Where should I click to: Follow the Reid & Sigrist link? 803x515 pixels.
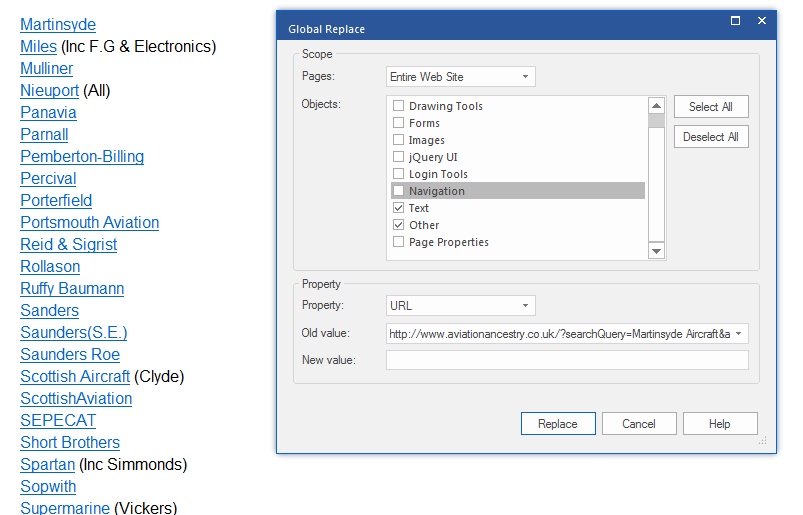69,245
